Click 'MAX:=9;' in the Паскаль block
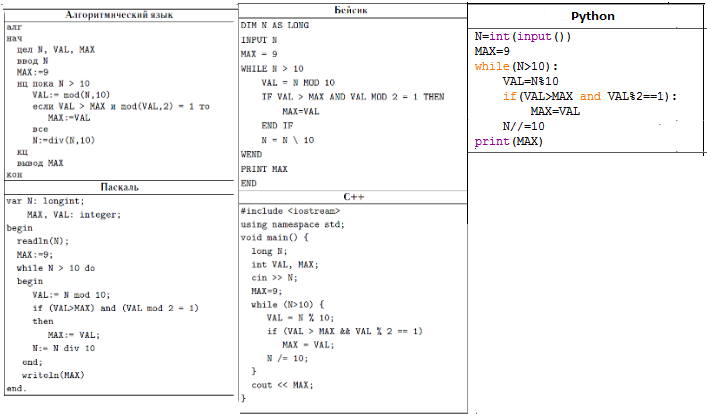 (x=35, y=255)
